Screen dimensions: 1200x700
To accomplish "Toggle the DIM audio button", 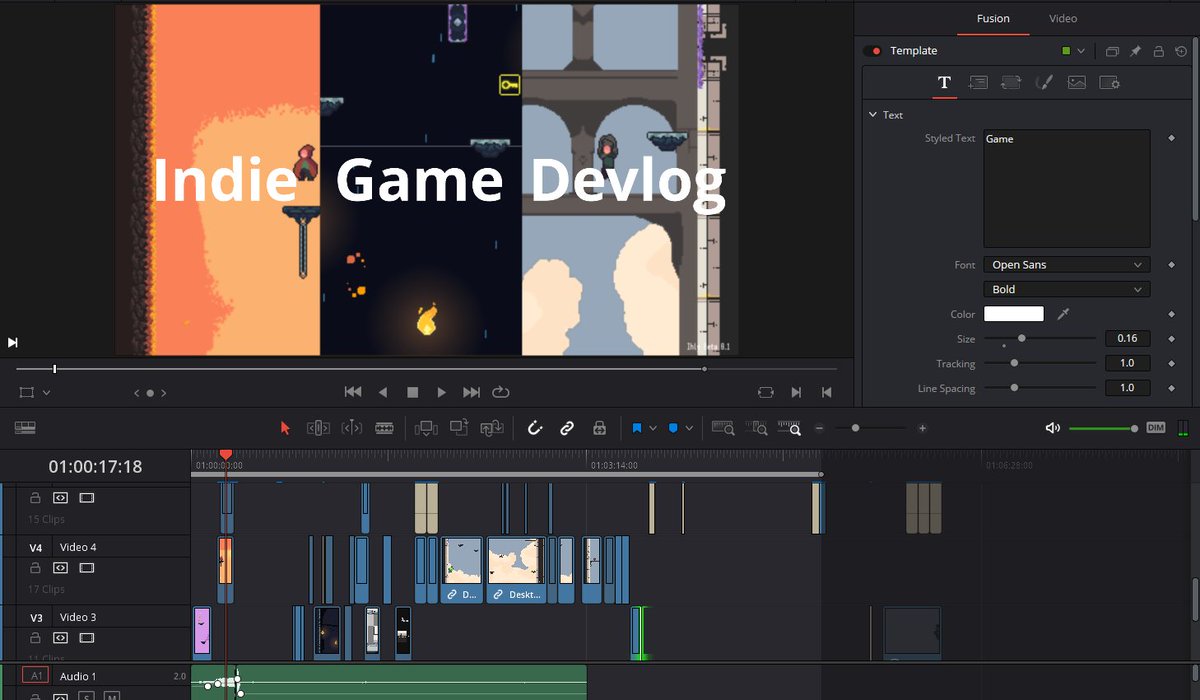I will tap(1156, 428).
